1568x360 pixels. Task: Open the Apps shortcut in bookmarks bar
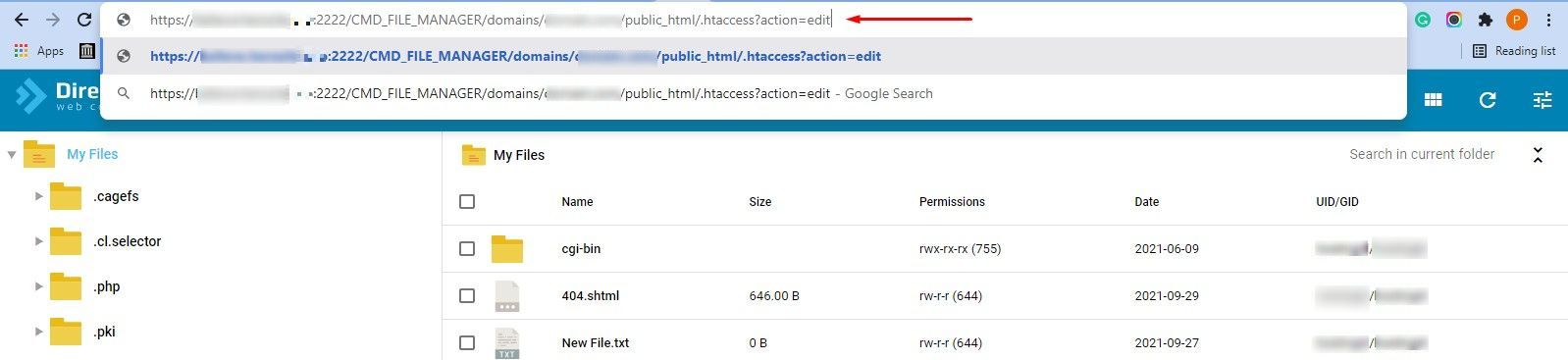(39, 51)
